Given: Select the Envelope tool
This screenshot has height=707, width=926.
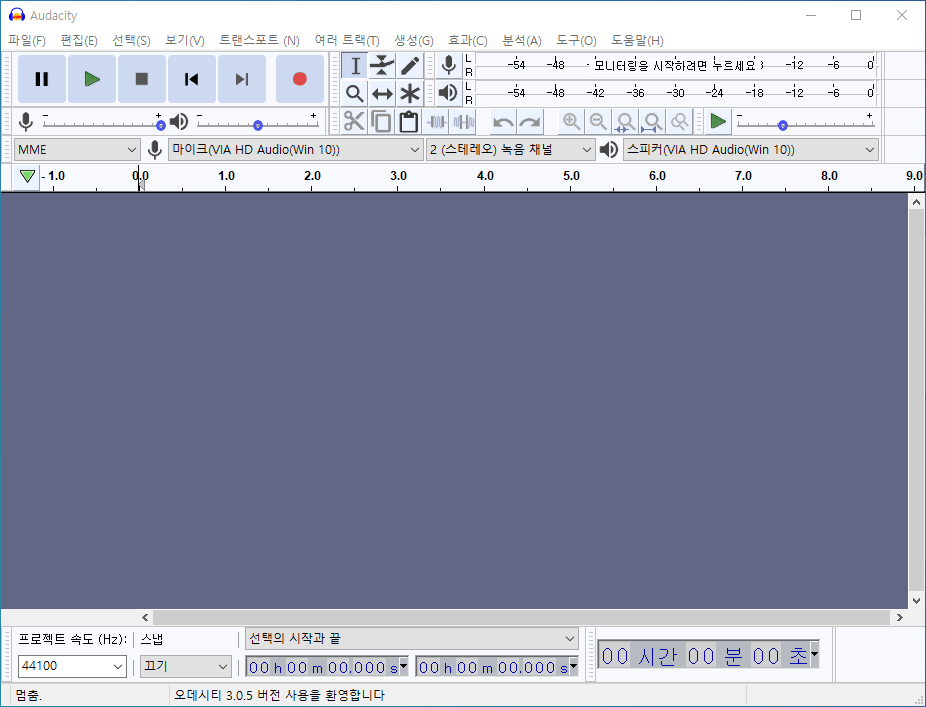Looking at the screenshot, I should pos(382,66).
